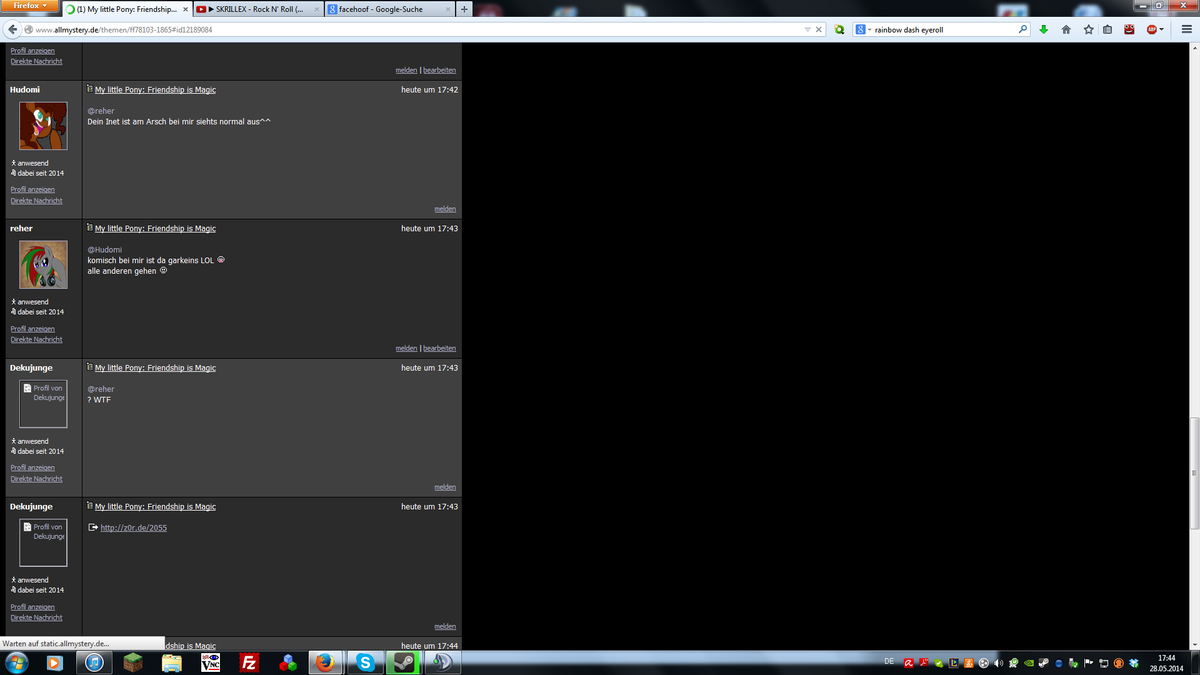This screenshot has width=1200, height=675.
Task: Switch to the facehoof Google-Suche tab
Action: (x=388, y=9)
